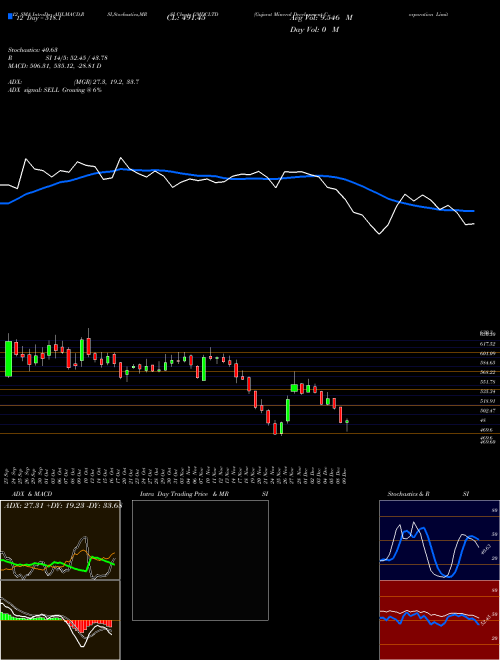Click the Stochastics: 49.63 value
500x660 pixels.
(33, 50)
